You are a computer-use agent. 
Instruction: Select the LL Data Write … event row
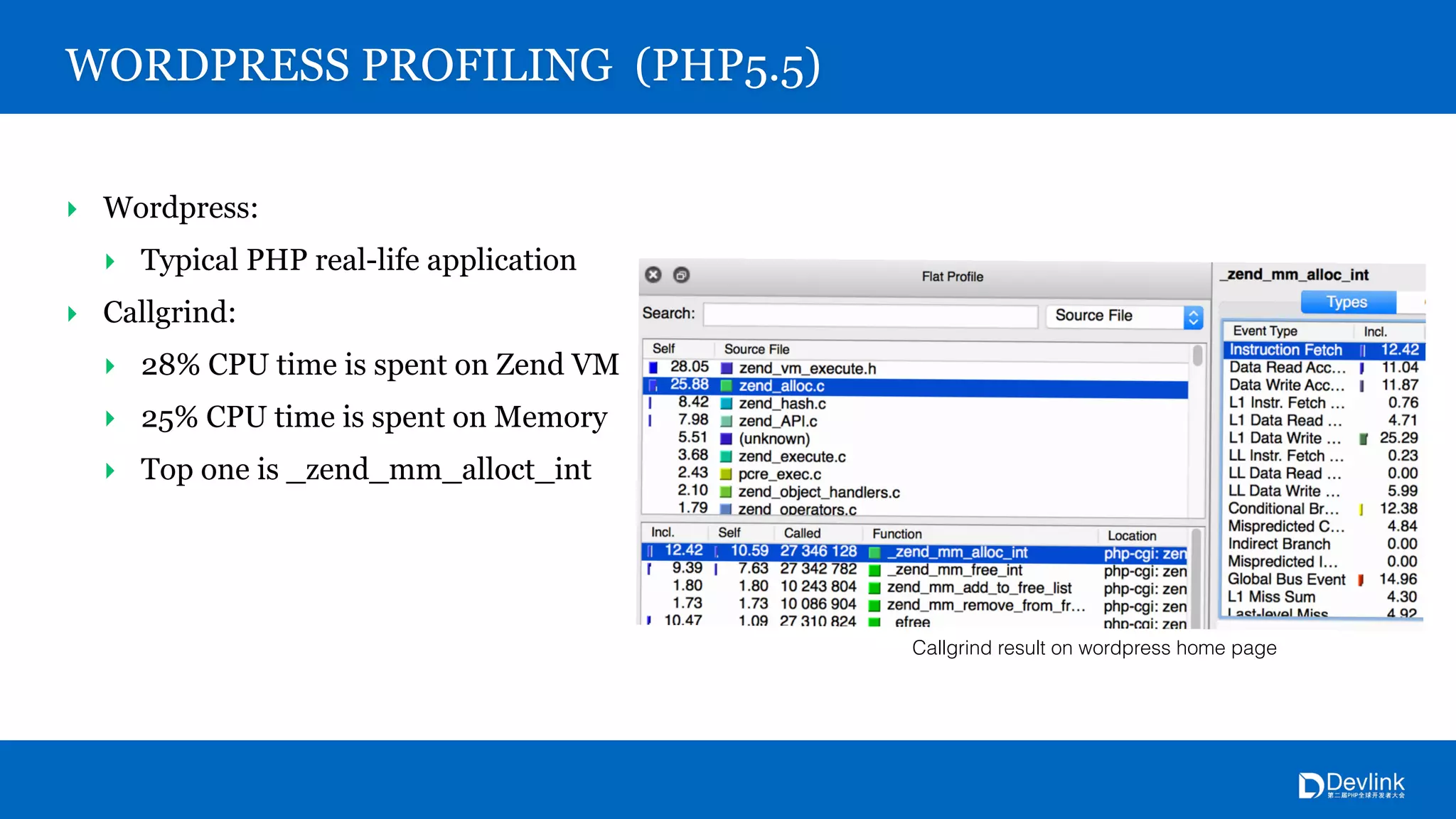[1324, 491]
